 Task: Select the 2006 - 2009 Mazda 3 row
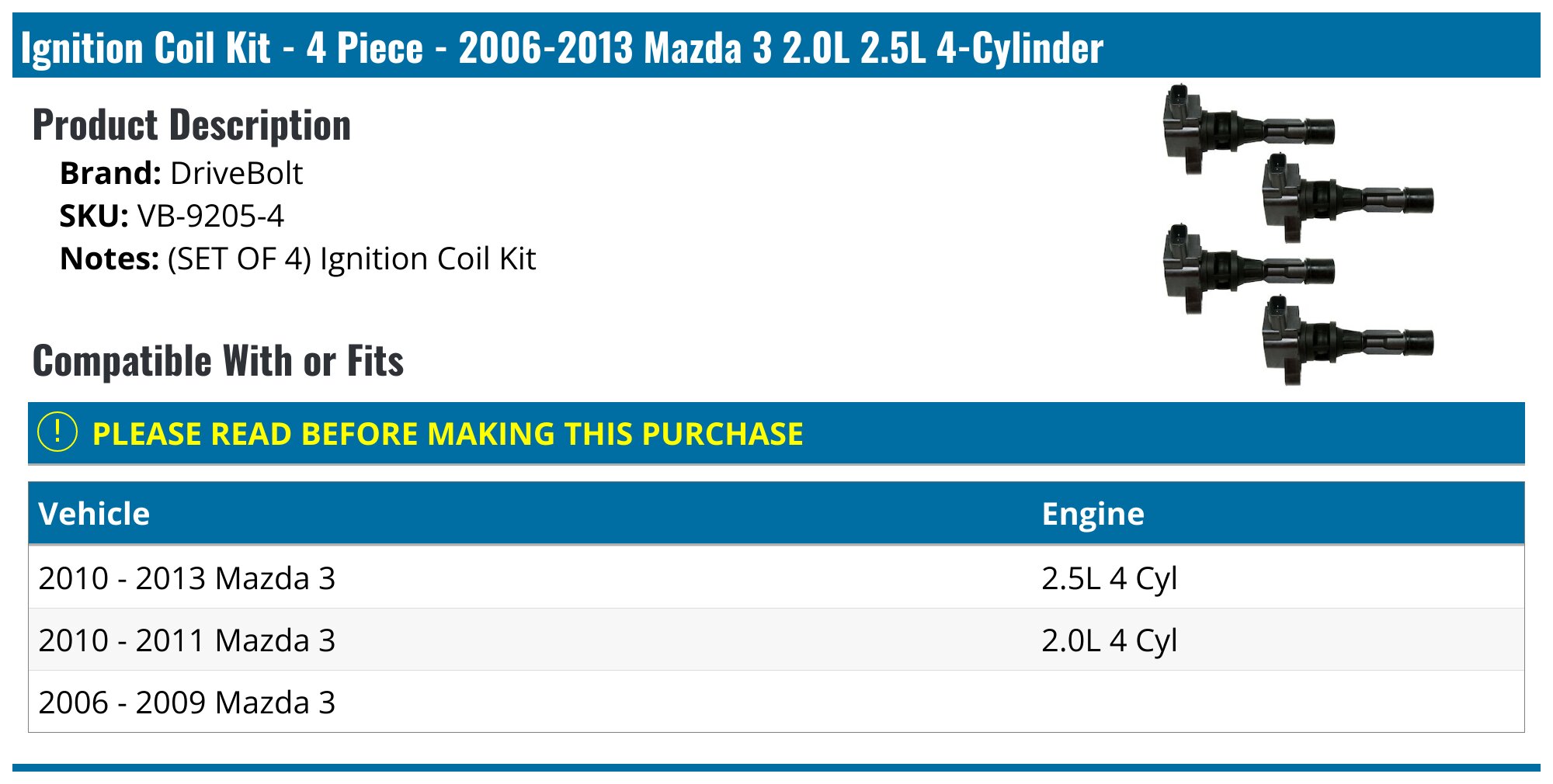coord(187,702)
